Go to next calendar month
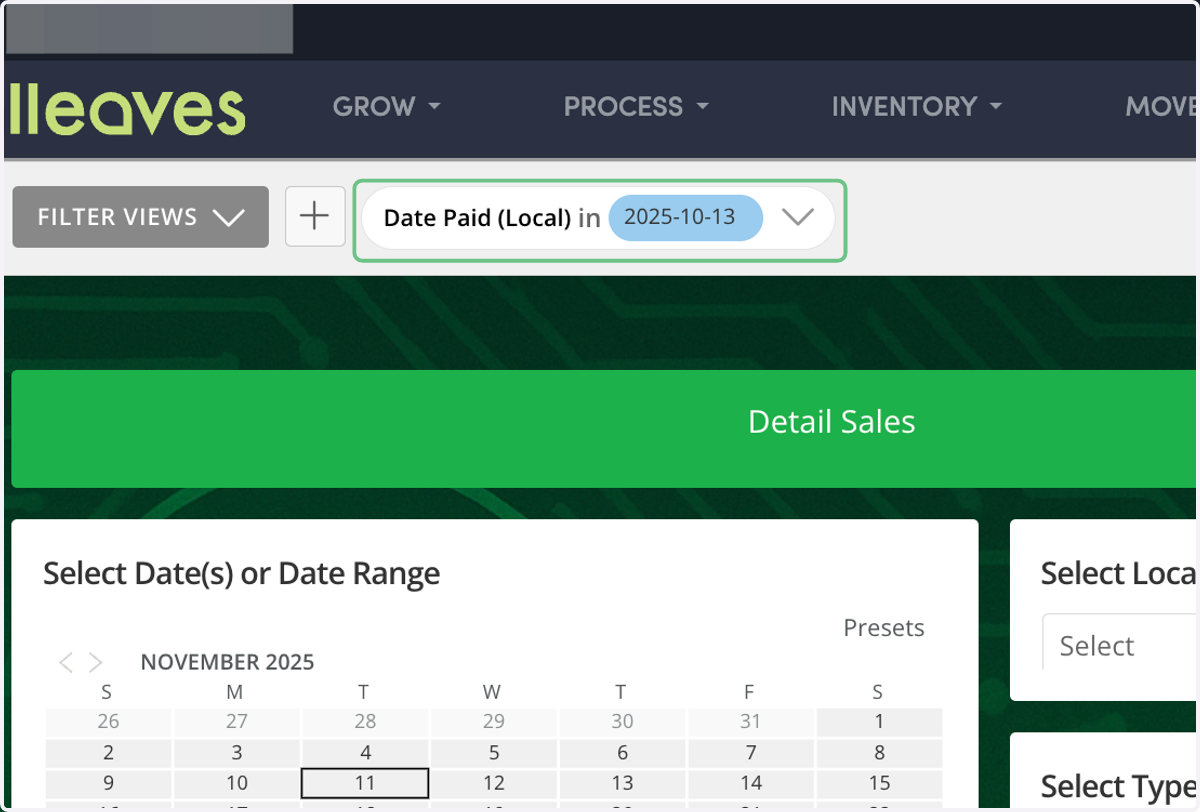 [96, 662]
